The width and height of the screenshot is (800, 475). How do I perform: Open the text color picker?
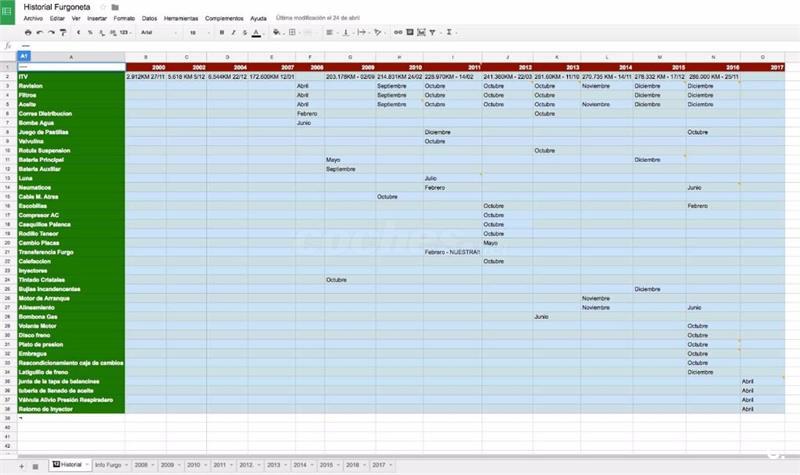(x=257, y=32)
